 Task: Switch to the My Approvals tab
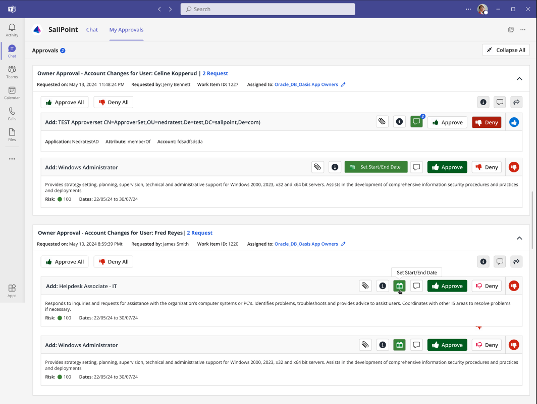126,30
